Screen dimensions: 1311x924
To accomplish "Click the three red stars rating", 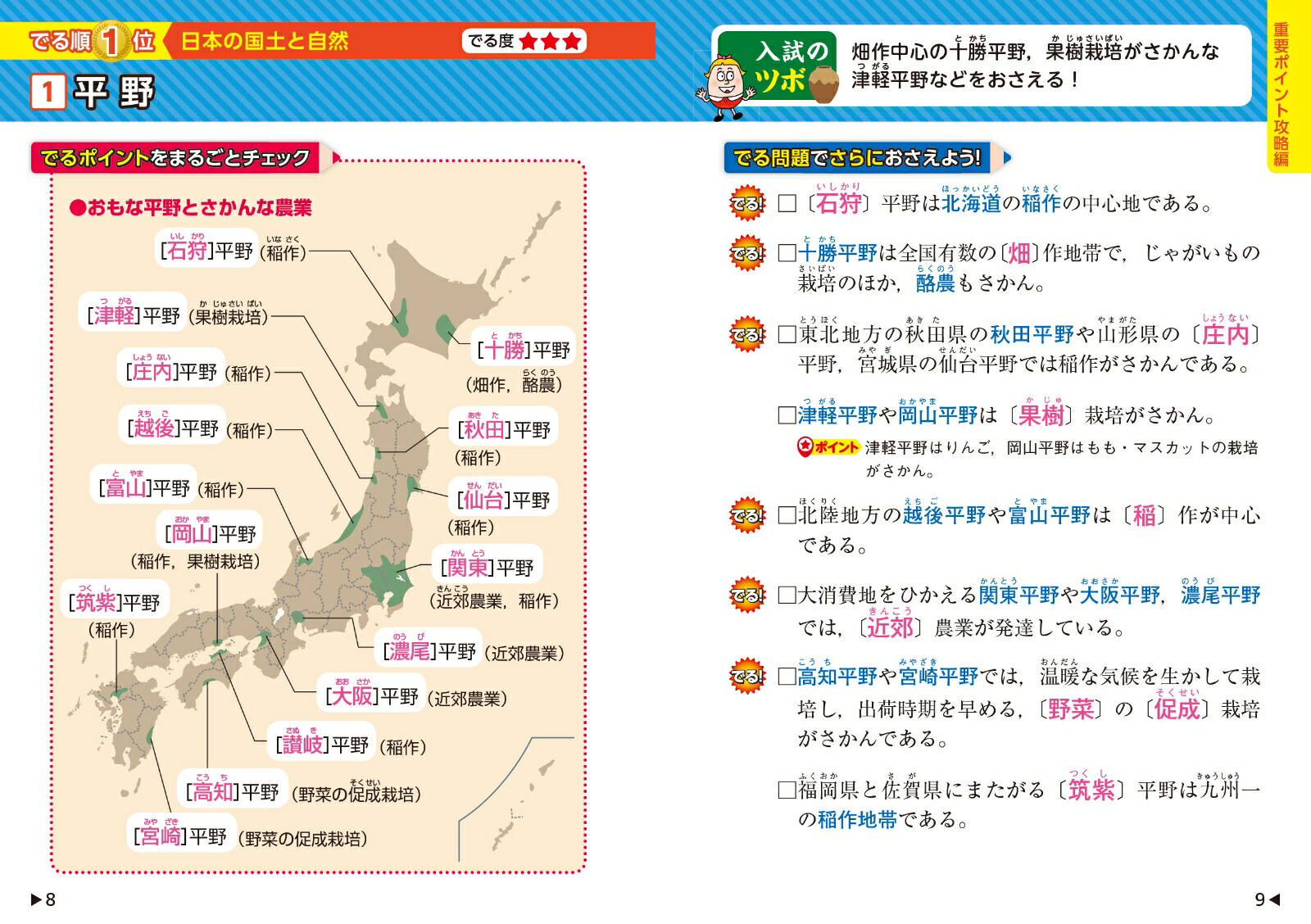I will [550, 41].
